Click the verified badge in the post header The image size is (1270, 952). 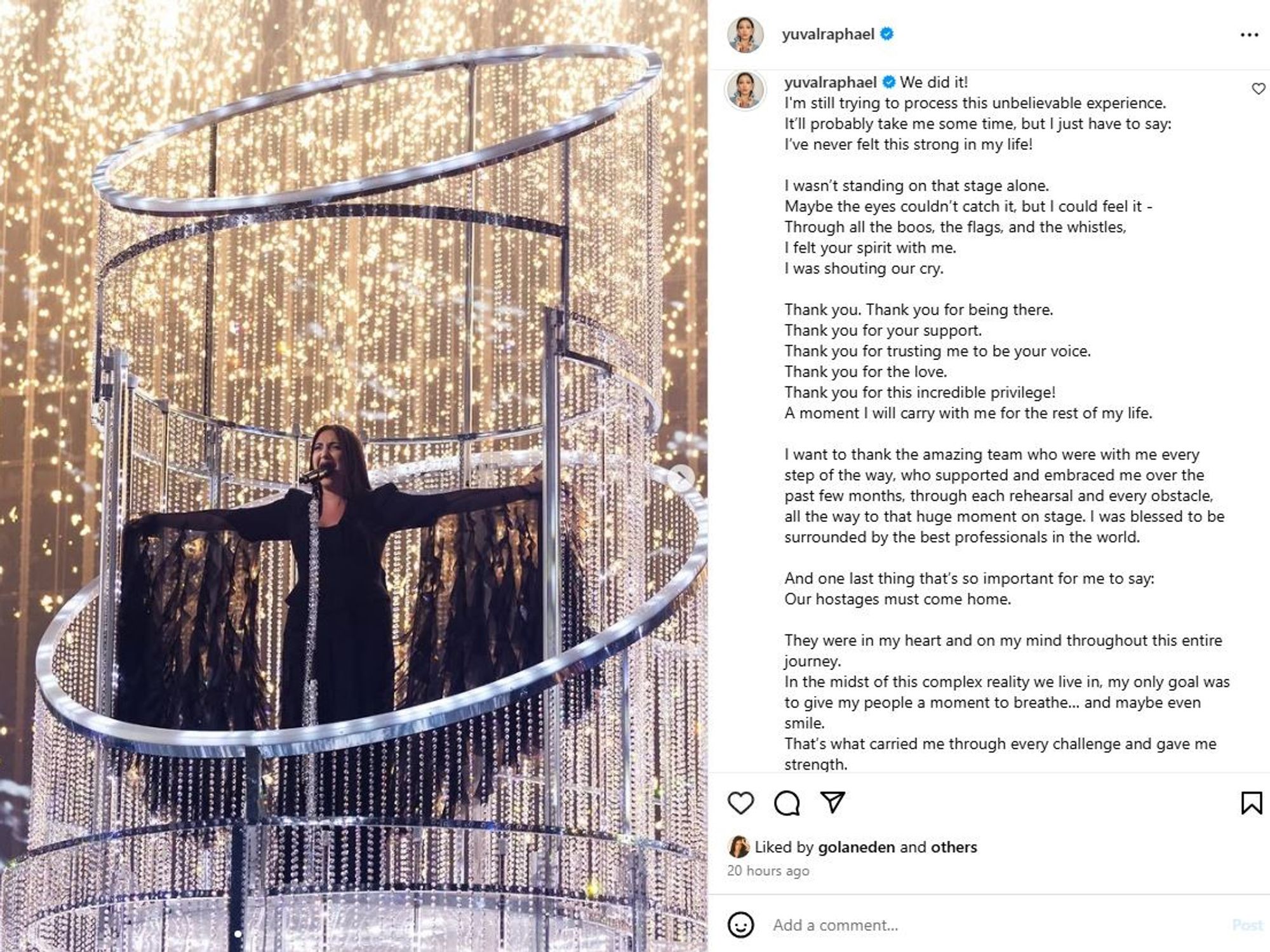point(887,34)
